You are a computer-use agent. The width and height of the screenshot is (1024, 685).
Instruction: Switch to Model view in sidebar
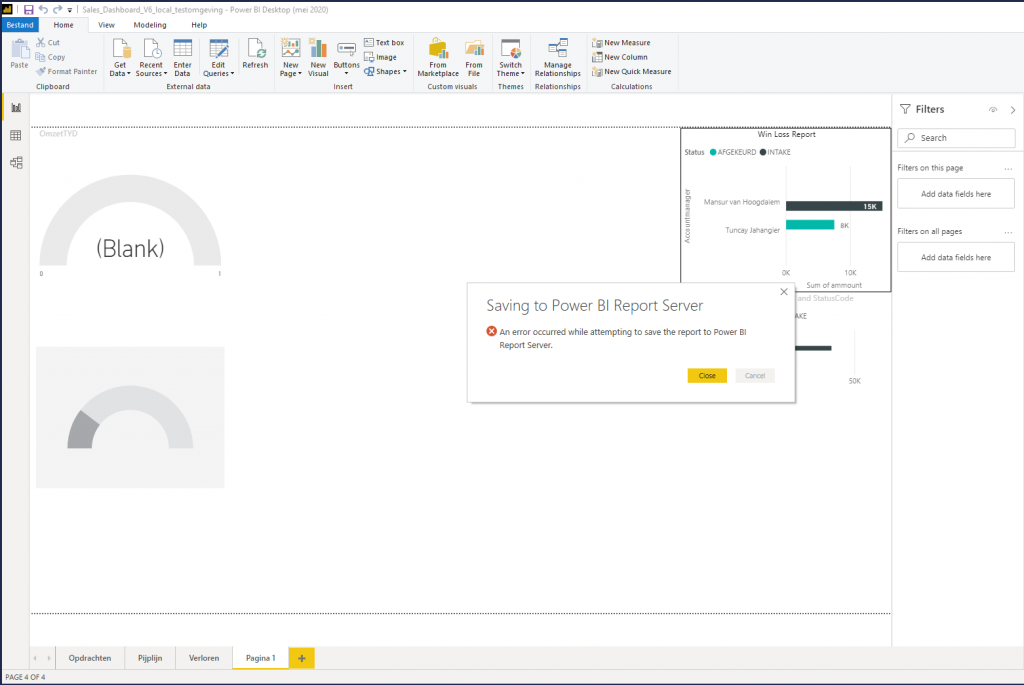click(x=16, y=163)
